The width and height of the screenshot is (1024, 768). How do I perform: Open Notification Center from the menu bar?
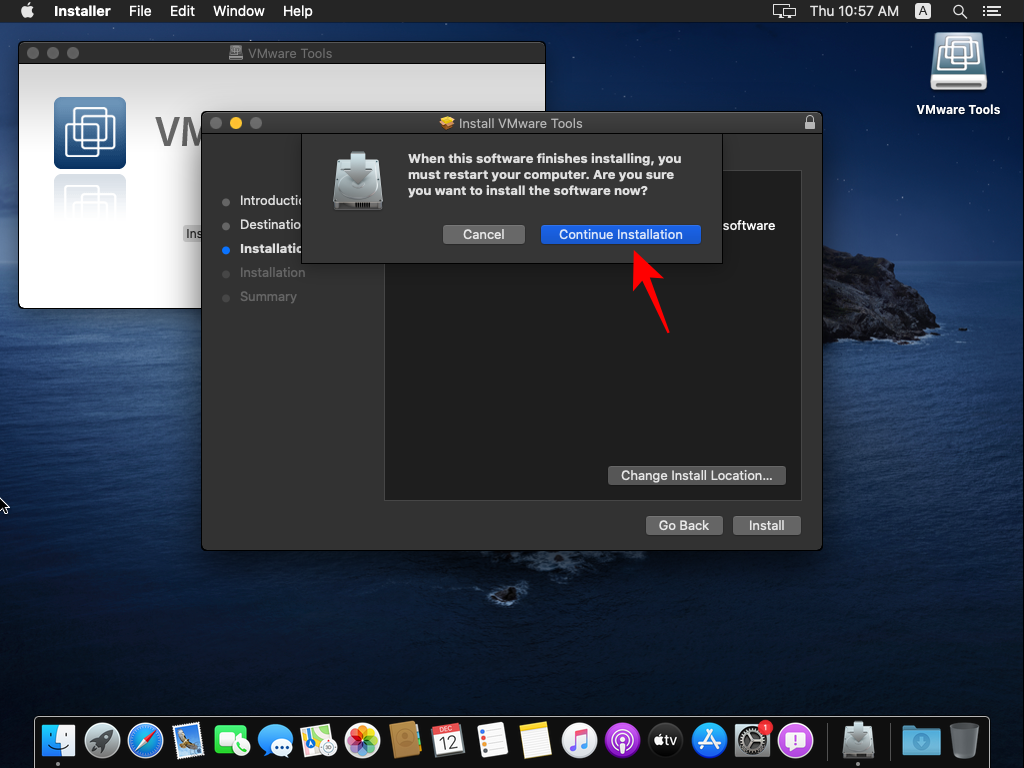[992, 11]
